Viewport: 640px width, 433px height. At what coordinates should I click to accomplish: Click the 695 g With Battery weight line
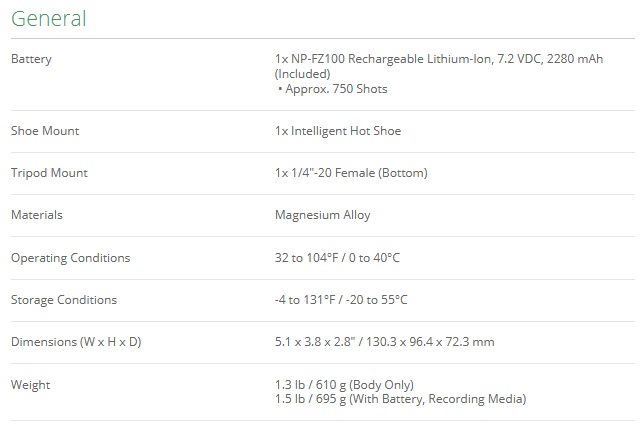point(400,399)
